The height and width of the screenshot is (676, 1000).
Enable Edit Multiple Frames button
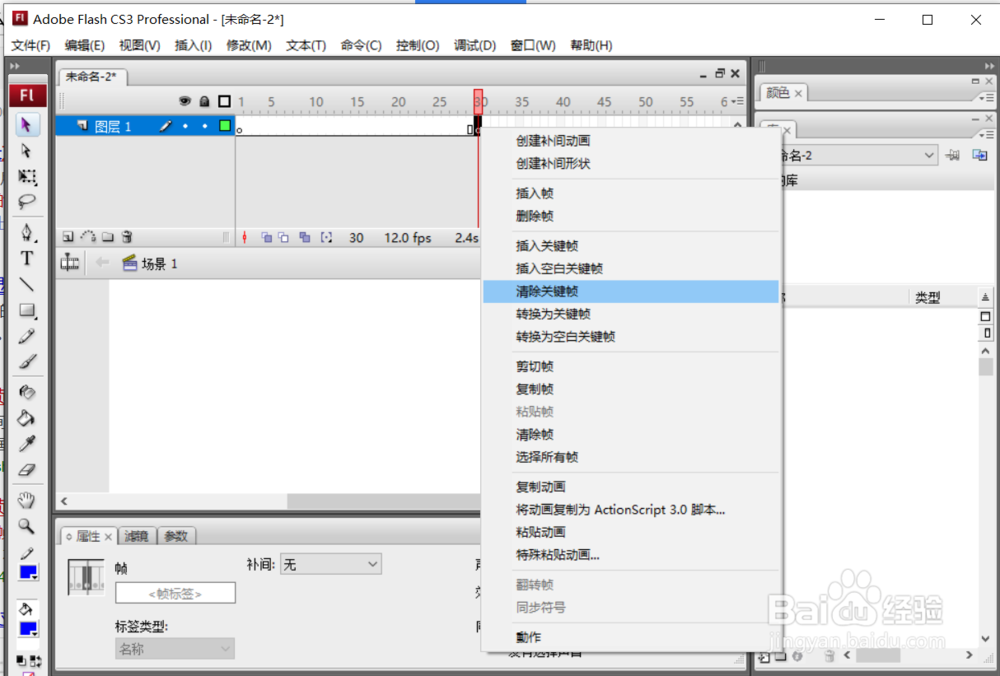click(x=305, y=238)
